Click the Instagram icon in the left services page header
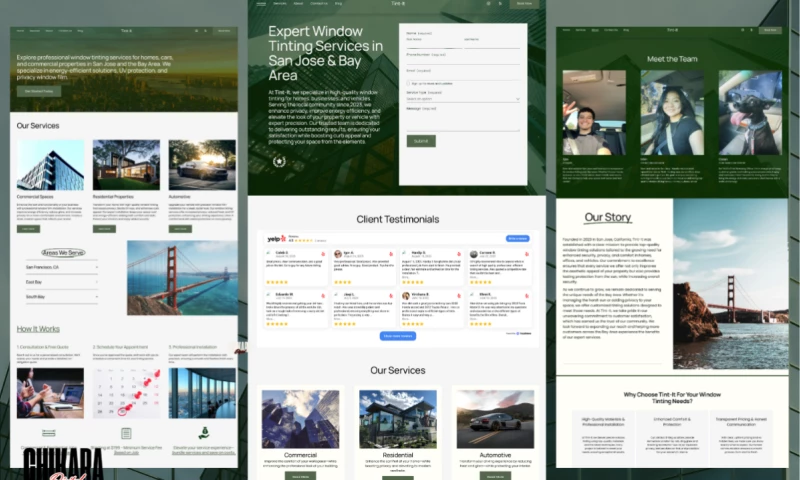Viewport: 800px width, 480px height. pyautogui.click(x=196, y=31)
